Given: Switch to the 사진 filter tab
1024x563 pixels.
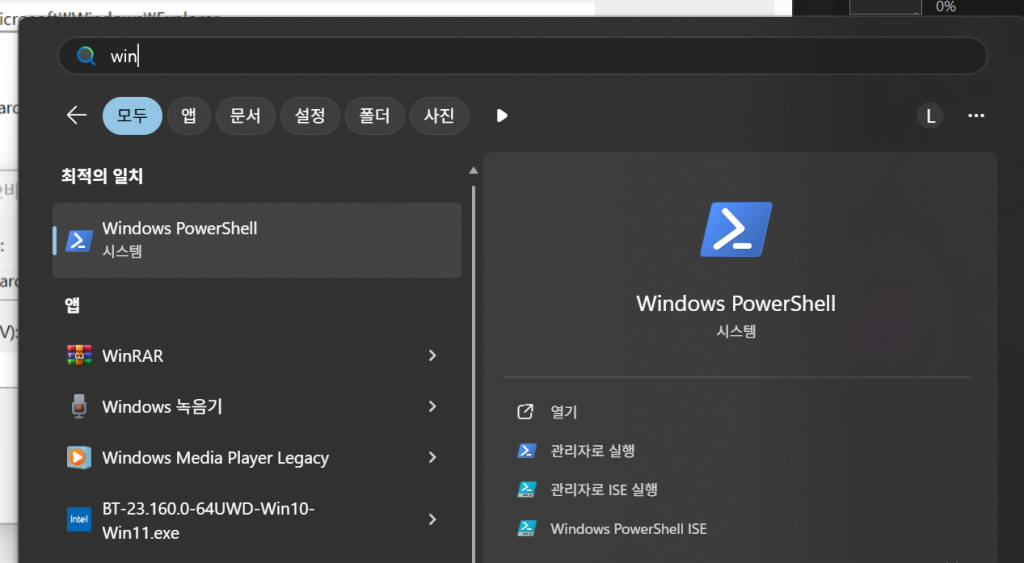Looking at the screenshot, I should pyautogui.click(x=439, y=116).
